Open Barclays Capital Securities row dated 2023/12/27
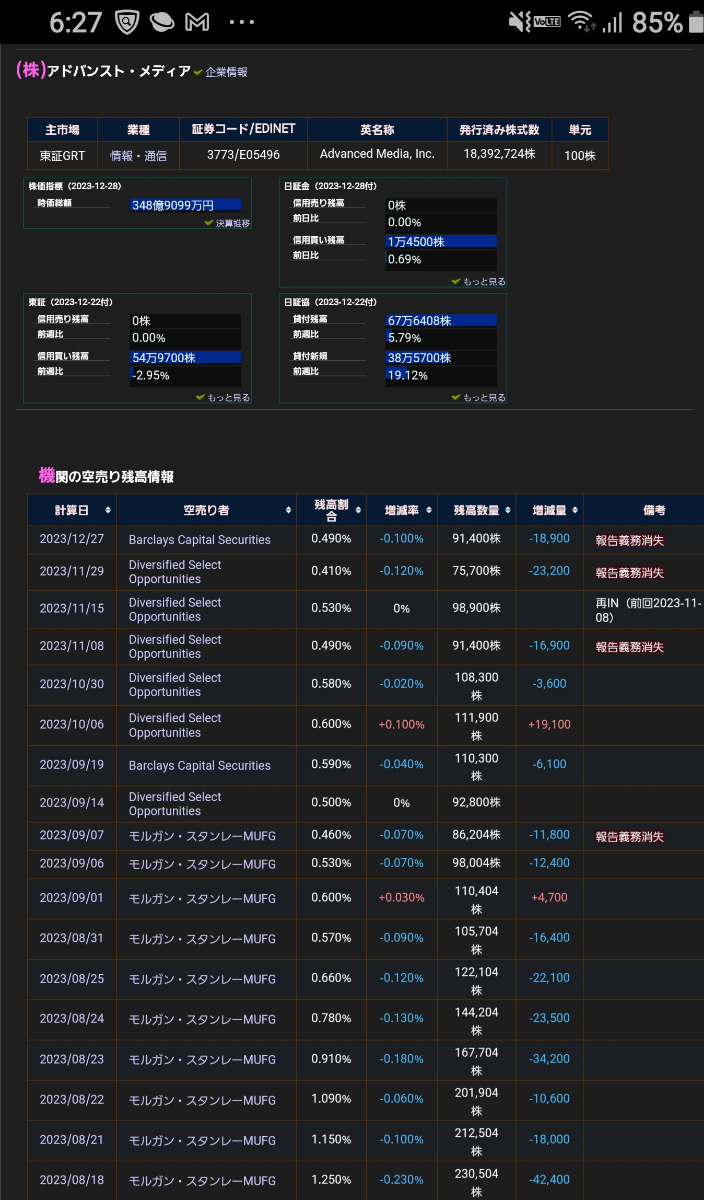The width and height of the screenshot is (704, 1200). 199,539
